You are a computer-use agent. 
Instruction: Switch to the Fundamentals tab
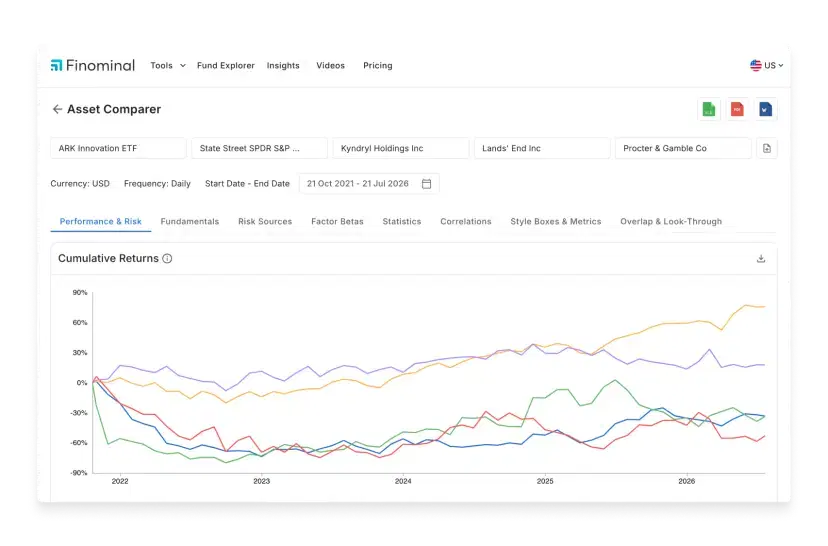pos(190,221)
